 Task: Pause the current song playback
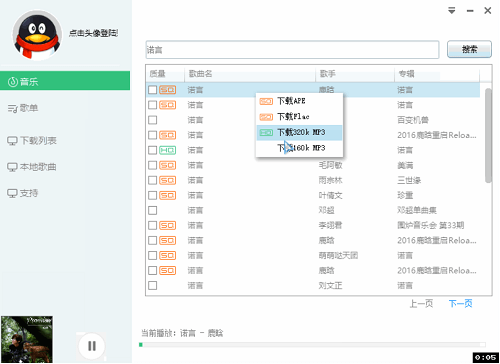point(92,346)
